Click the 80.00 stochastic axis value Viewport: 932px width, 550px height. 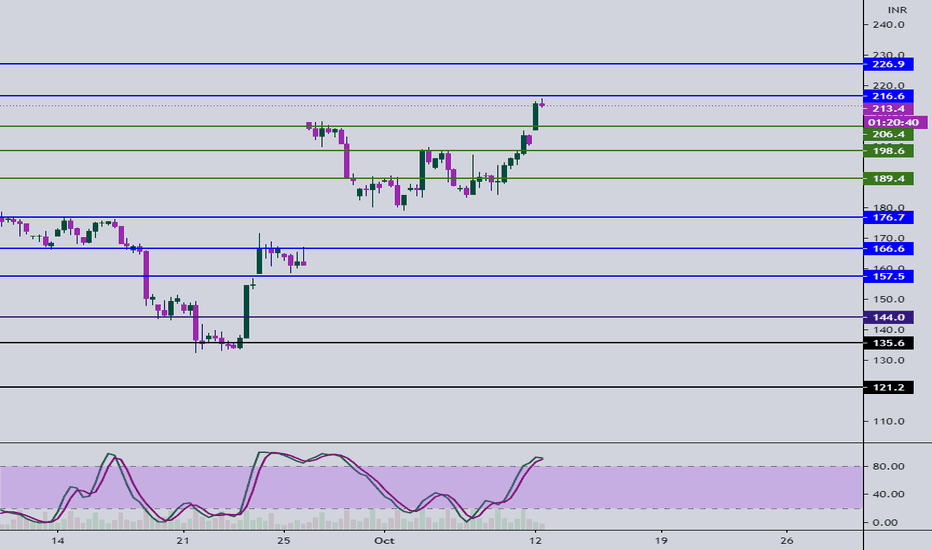click(889, 466)
